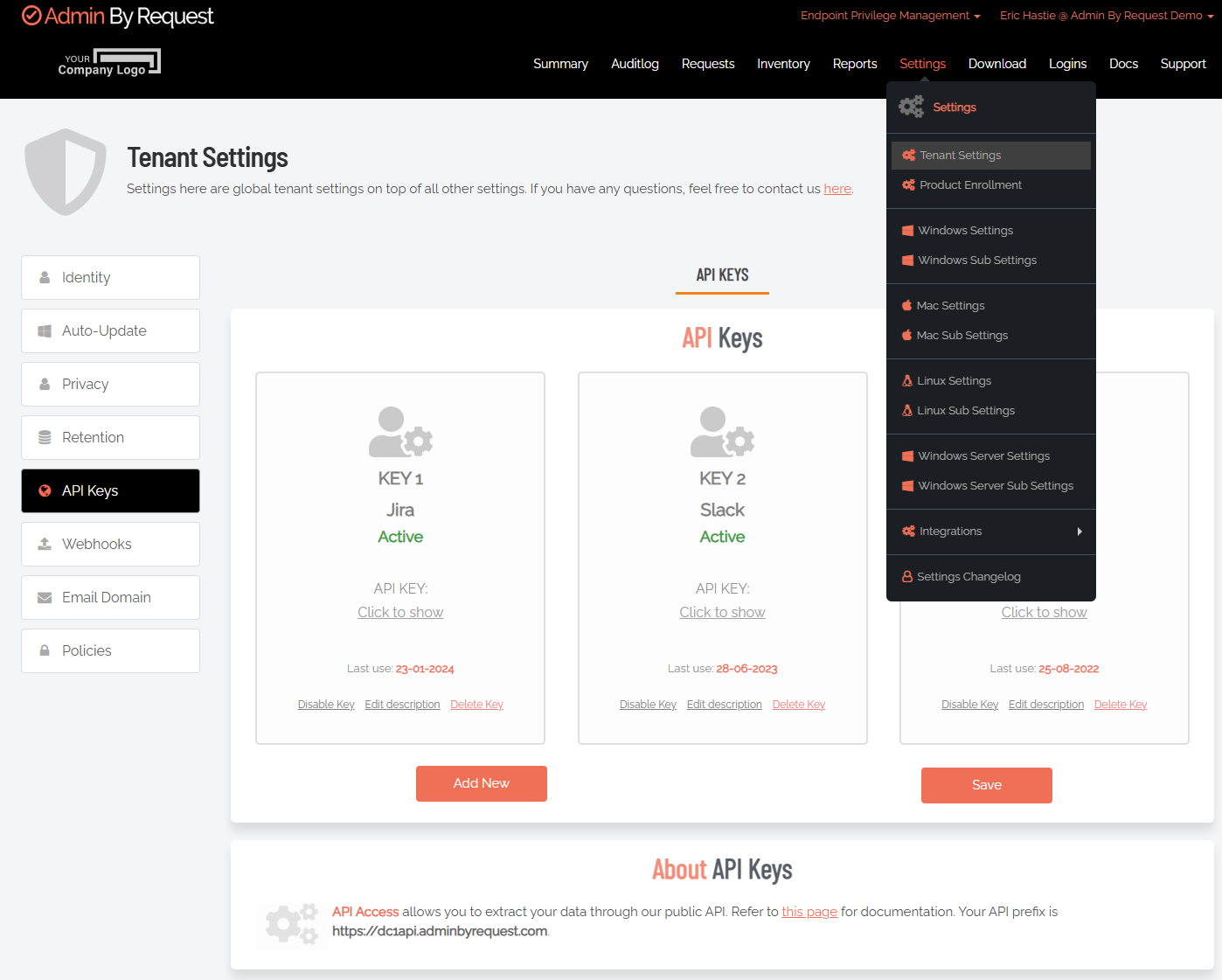Open 'this page' API documentation link

809,912
